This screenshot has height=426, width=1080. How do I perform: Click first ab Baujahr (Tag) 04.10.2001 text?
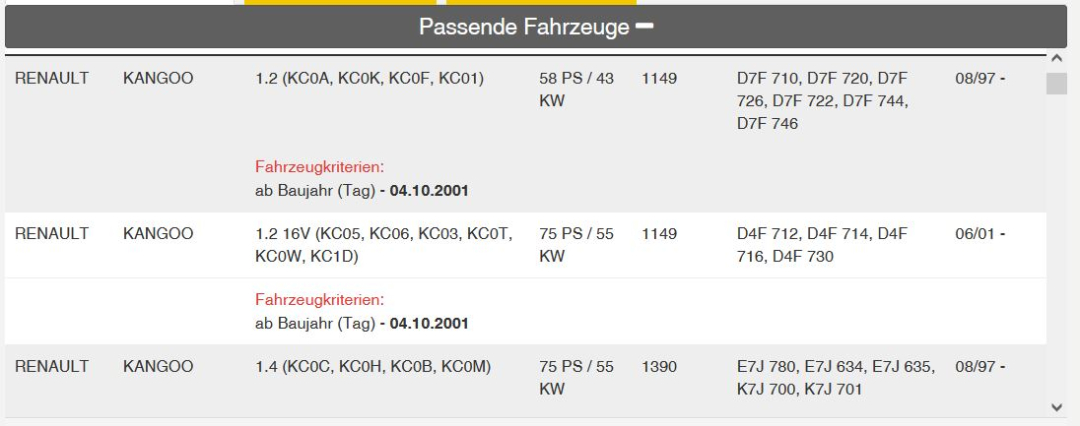(x=362, y=191)
